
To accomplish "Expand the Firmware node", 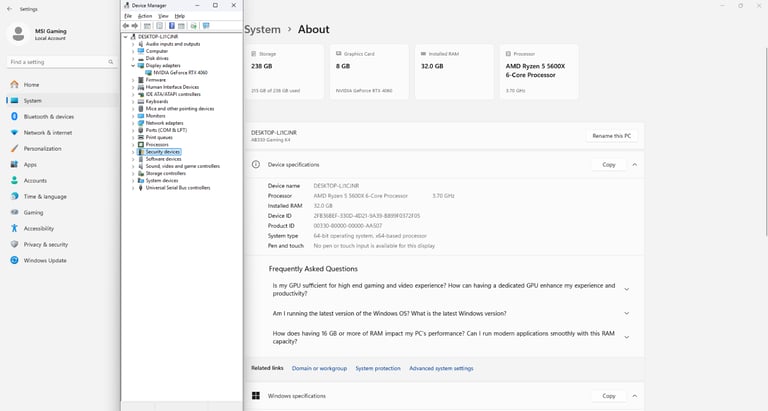I will coord(133,80).
